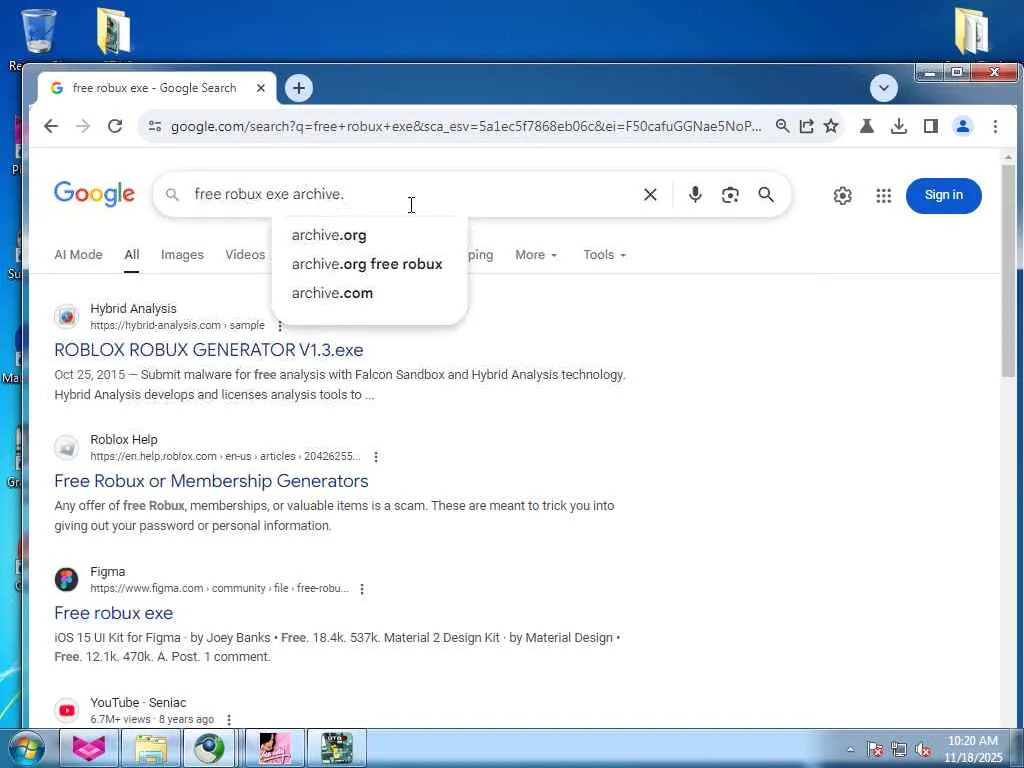Choose 'archive.org free robux' suggestion
Viewport: 1024px width, 768px height.
pyautogui.click(x=367, y=264)
